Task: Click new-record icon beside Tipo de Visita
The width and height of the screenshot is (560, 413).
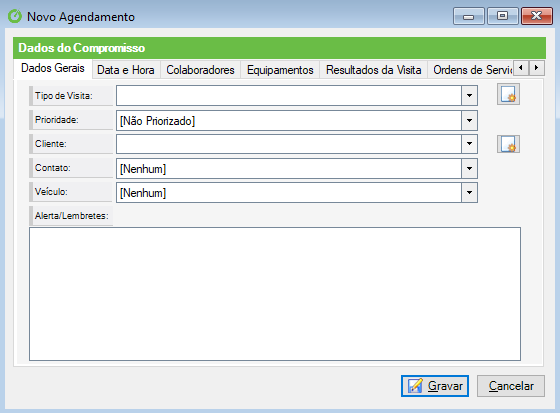Action: click(x=508, y=94)
